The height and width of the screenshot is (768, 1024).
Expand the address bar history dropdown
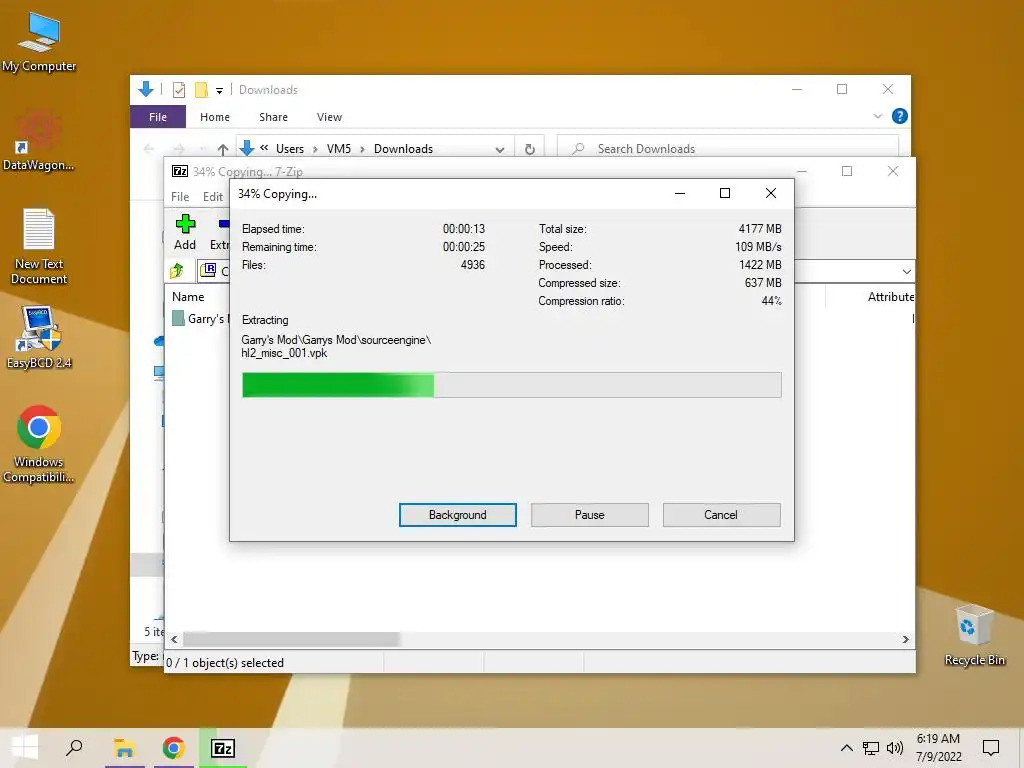click(500, 150)
